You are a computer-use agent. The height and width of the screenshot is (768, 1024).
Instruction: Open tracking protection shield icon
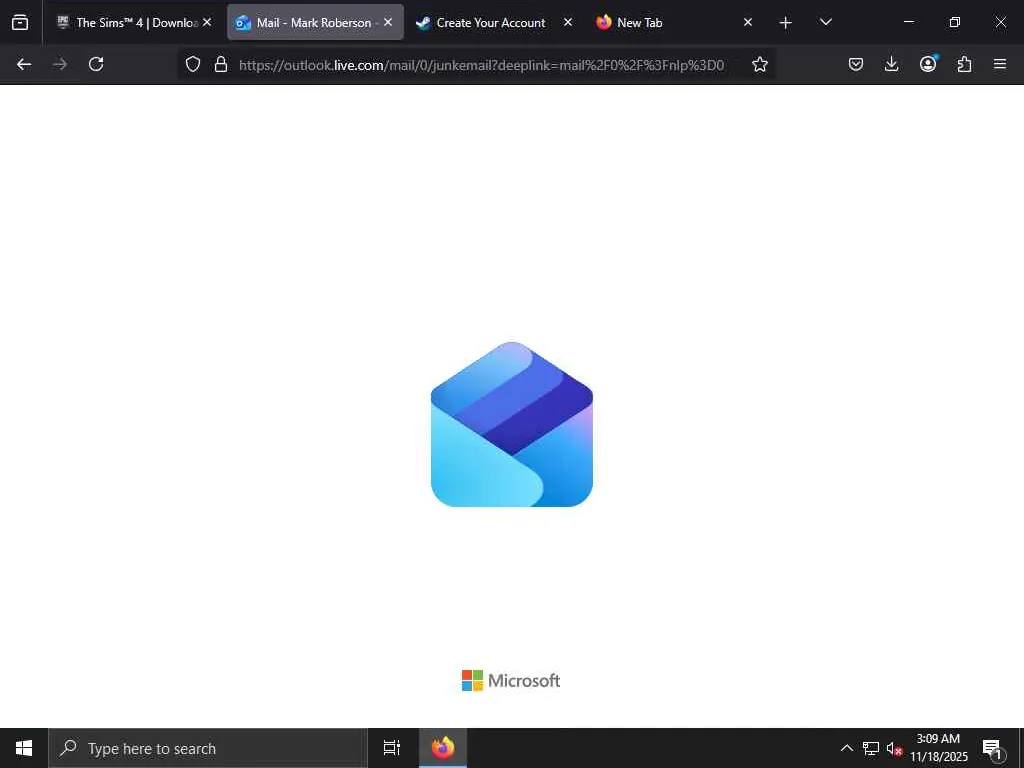[x=193, y=64]
